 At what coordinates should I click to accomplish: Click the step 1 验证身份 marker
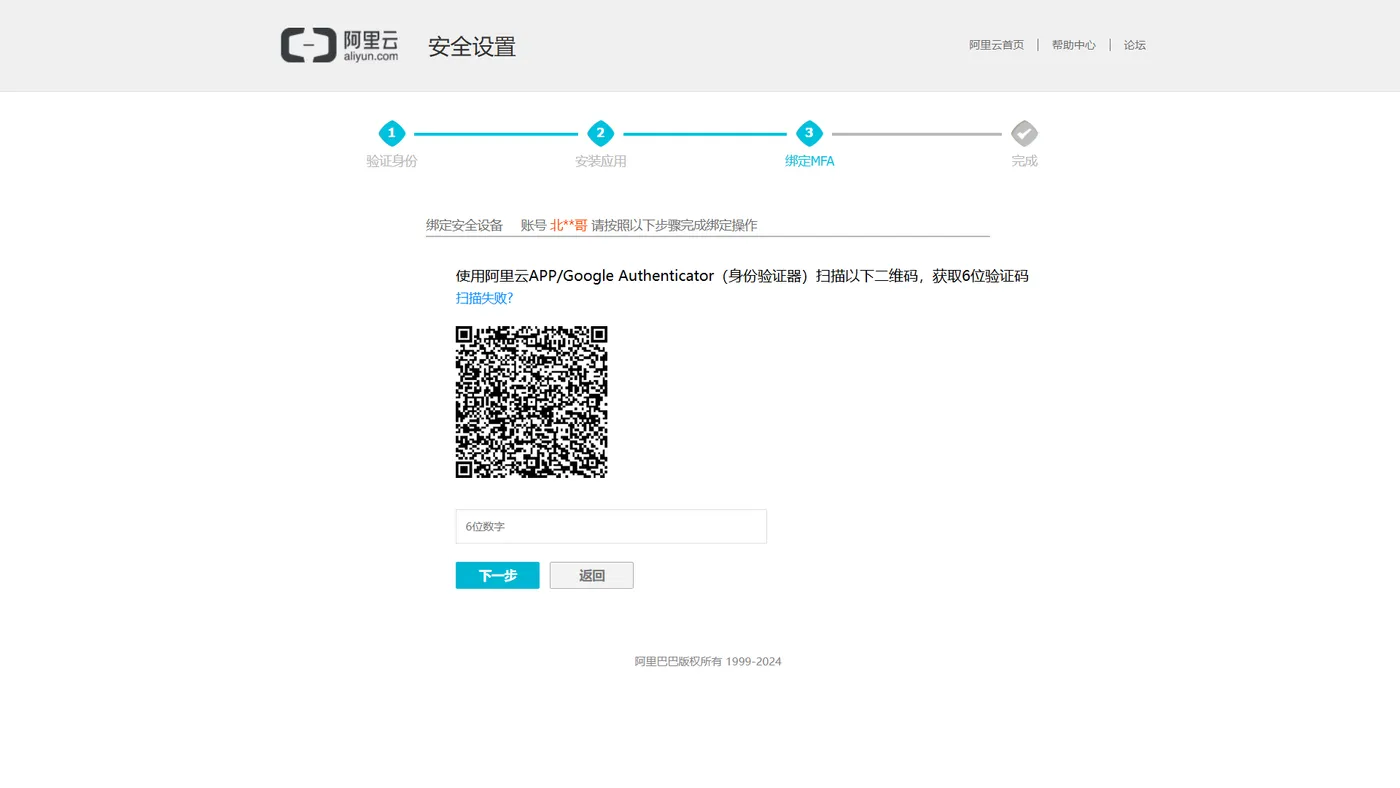click(x=391, y=133)
